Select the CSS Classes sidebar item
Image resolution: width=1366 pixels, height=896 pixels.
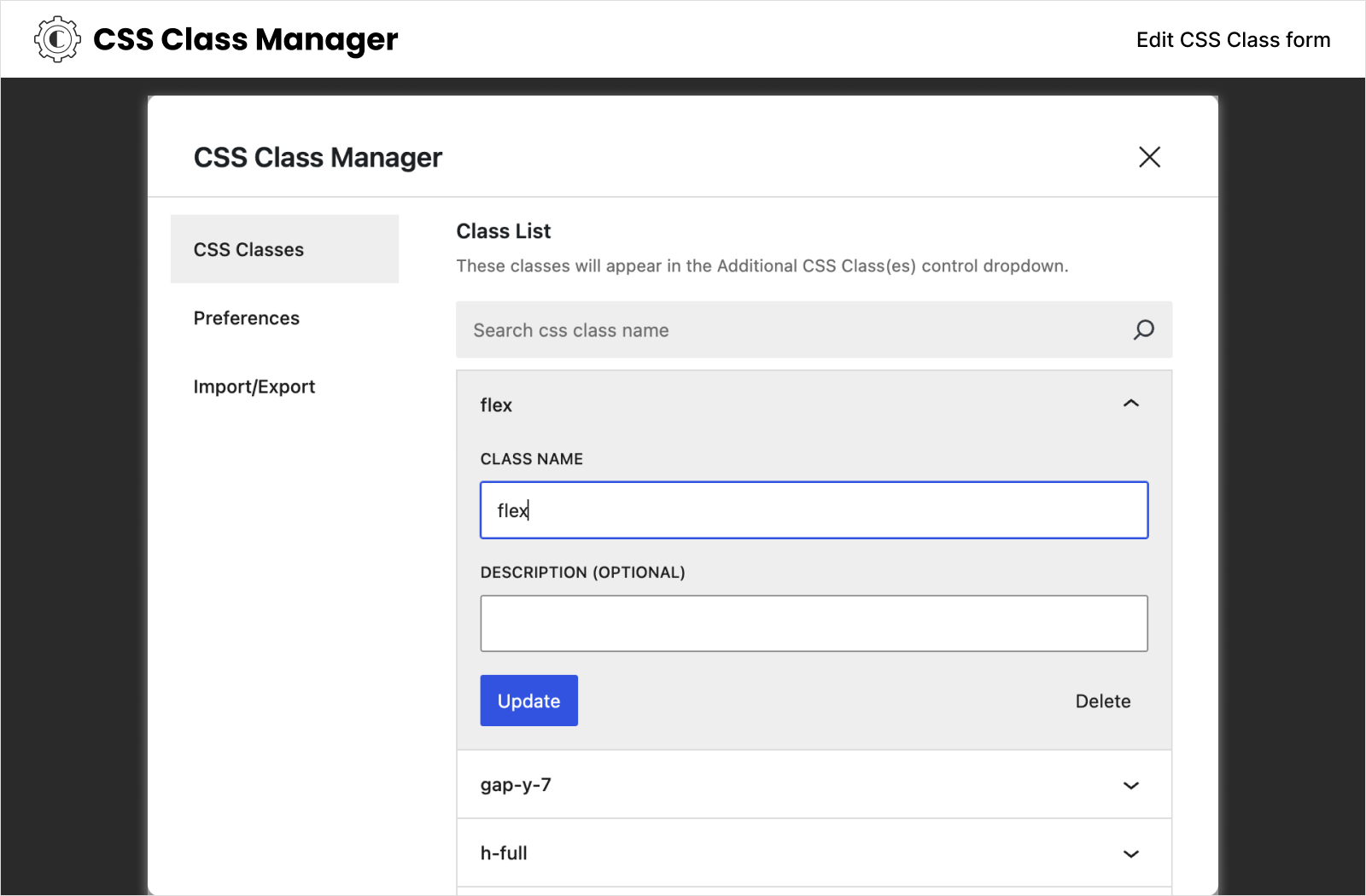[248, 249]
